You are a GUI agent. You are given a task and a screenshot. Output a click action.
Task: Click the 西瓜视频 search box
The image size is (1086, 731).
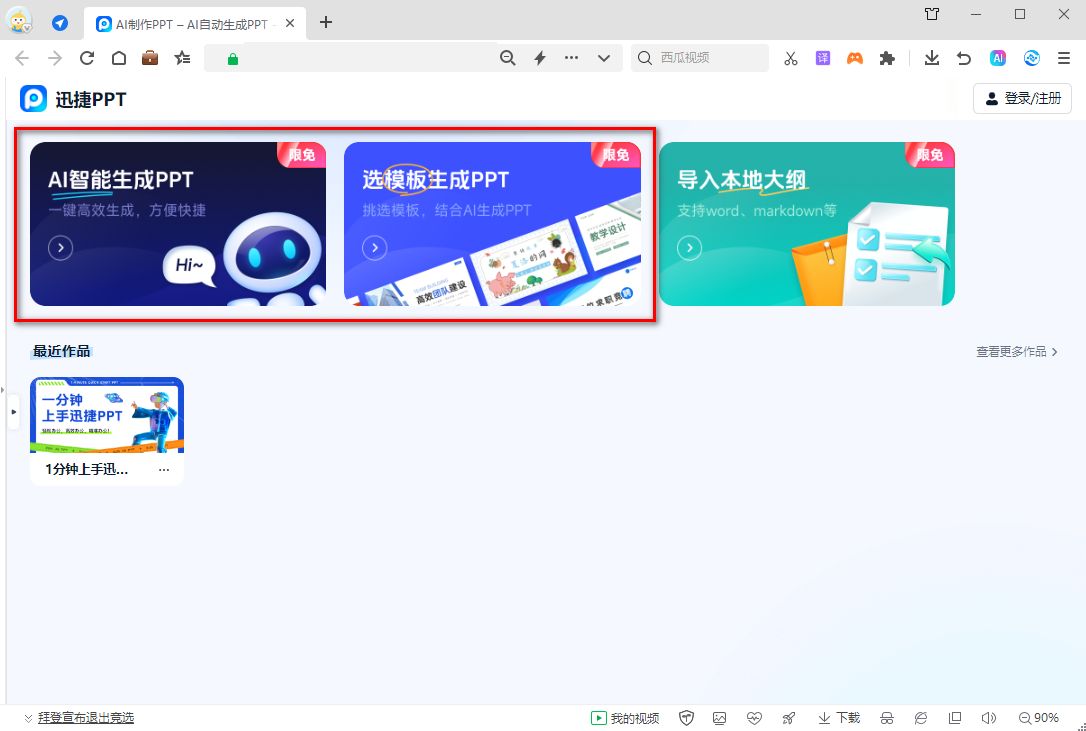tap(700, 58)
